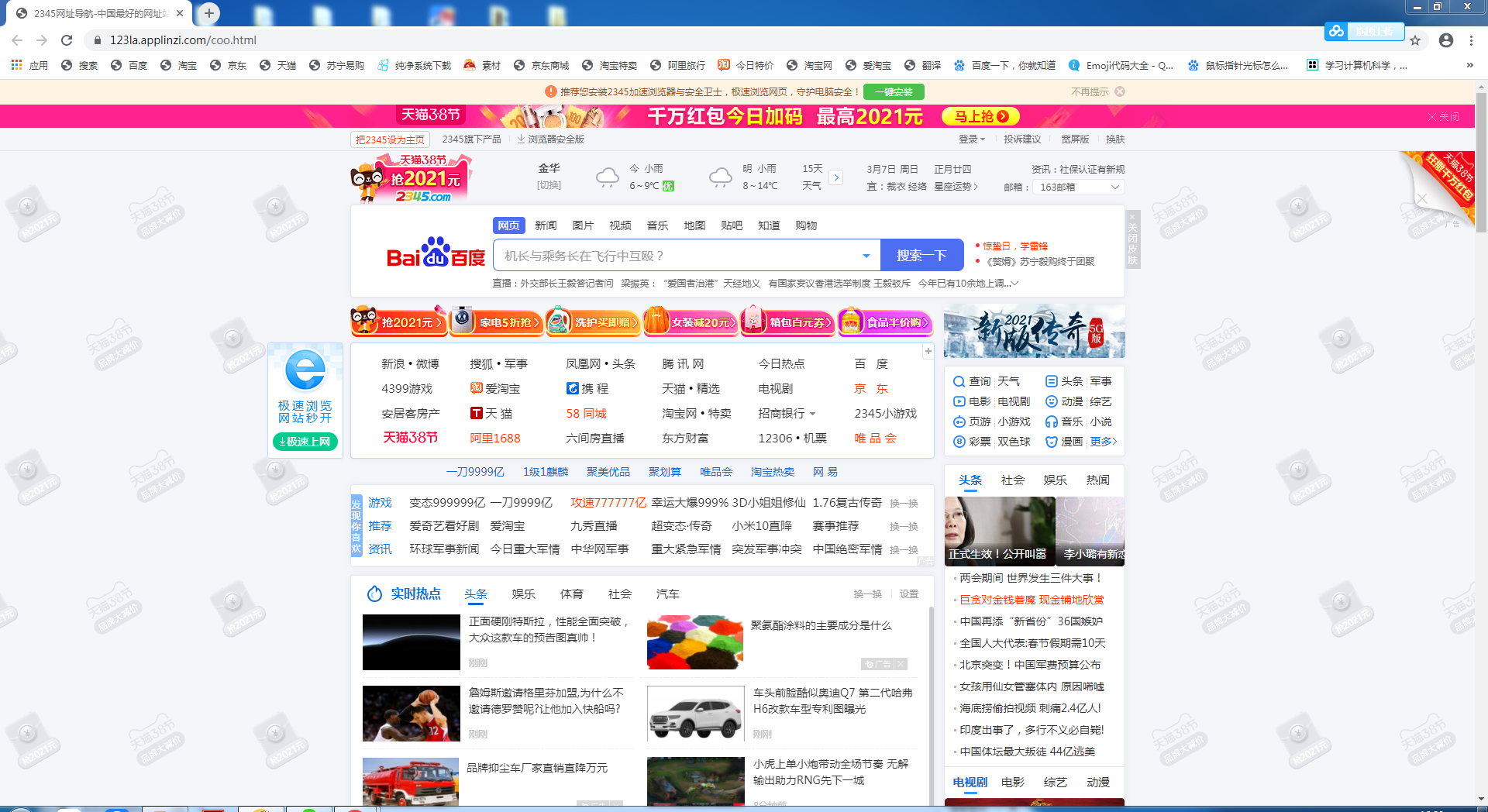Viewport: 1488px width, 812px height.
Task: Add a site with the plus icon
Action: pyautogui.click(x=928, y=351)
